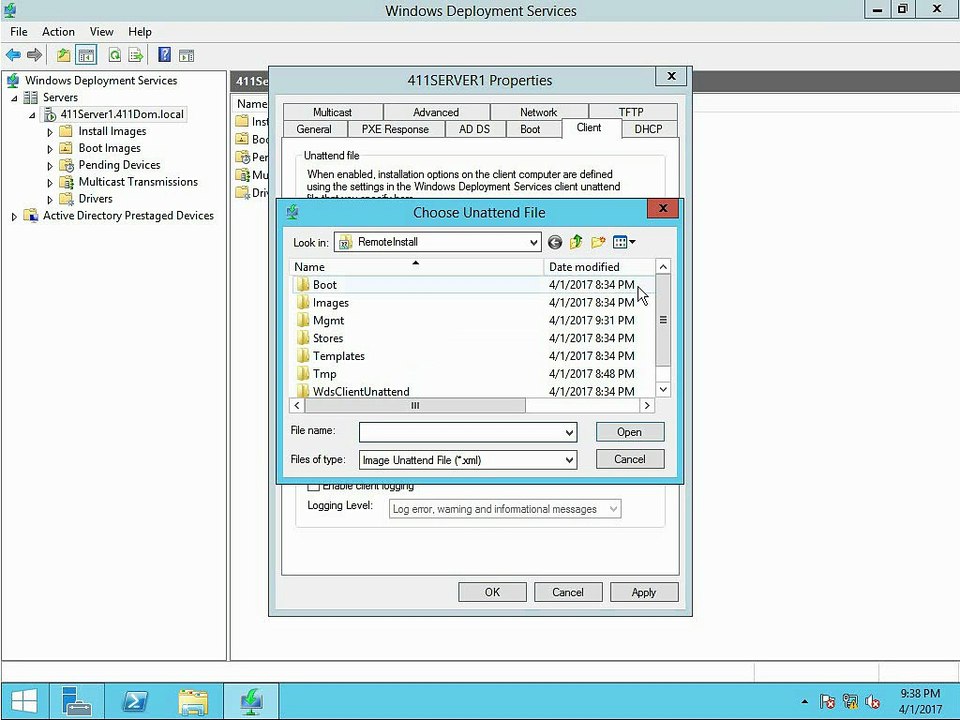960x720 pixels.
Task: Click the Export List toolbar icon
Action: [x=135, y=55]
